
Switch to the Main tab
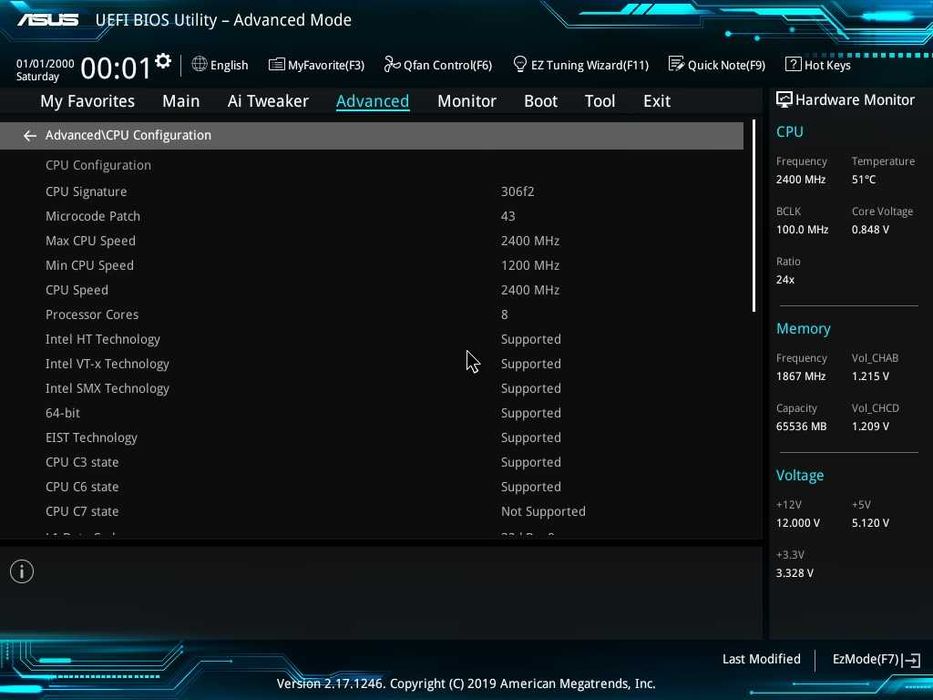(181, 101)
